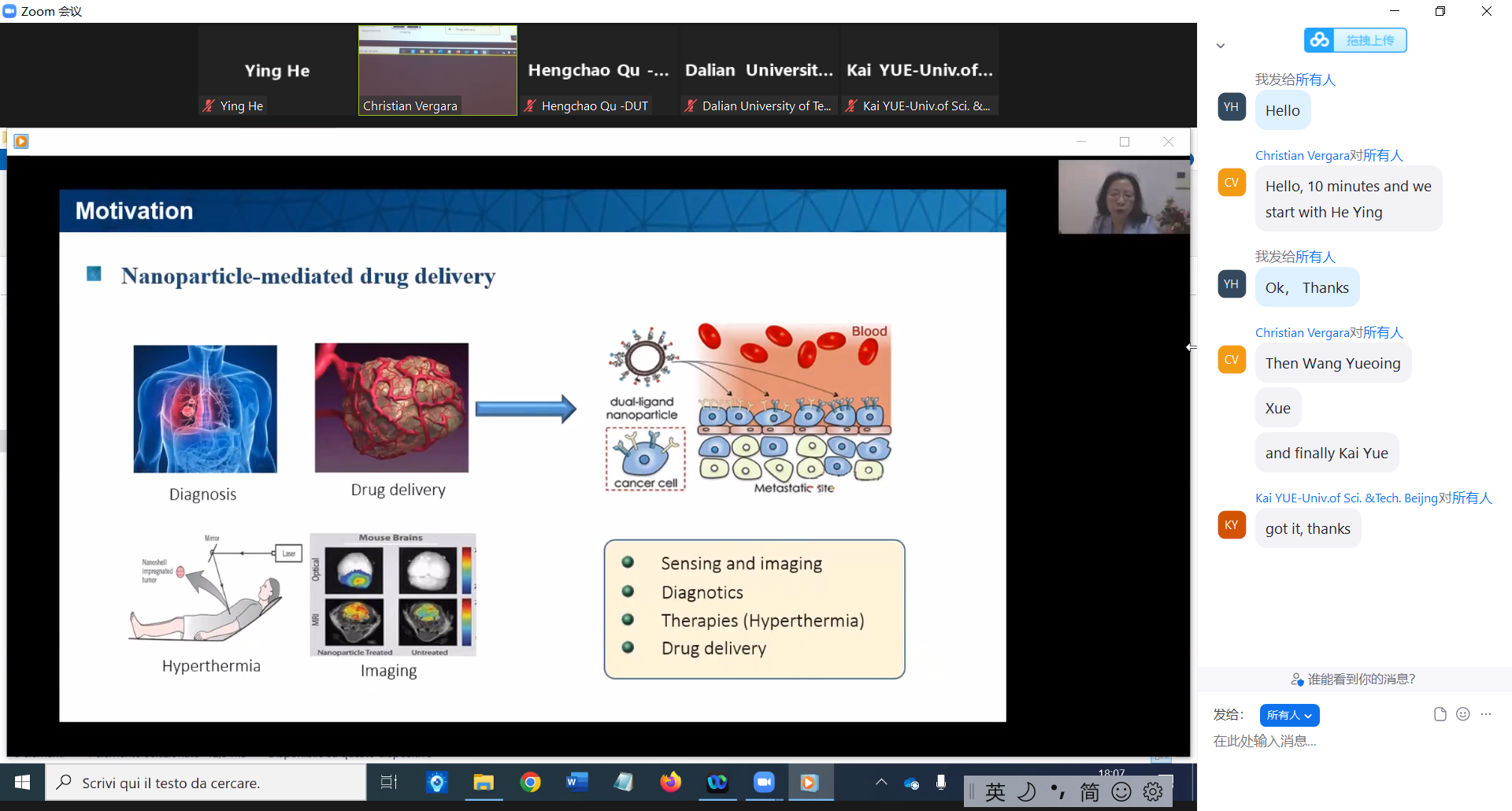Image resolution: width=1512 pixels, height=811 pixels.
Task: Collapse the chat panel using the chevron
Action: pos(1221,46)
